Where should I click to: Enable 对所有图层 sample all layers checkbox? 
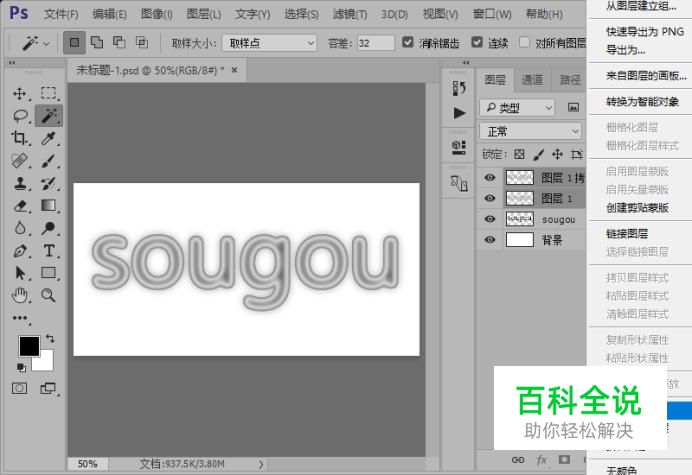524,42
